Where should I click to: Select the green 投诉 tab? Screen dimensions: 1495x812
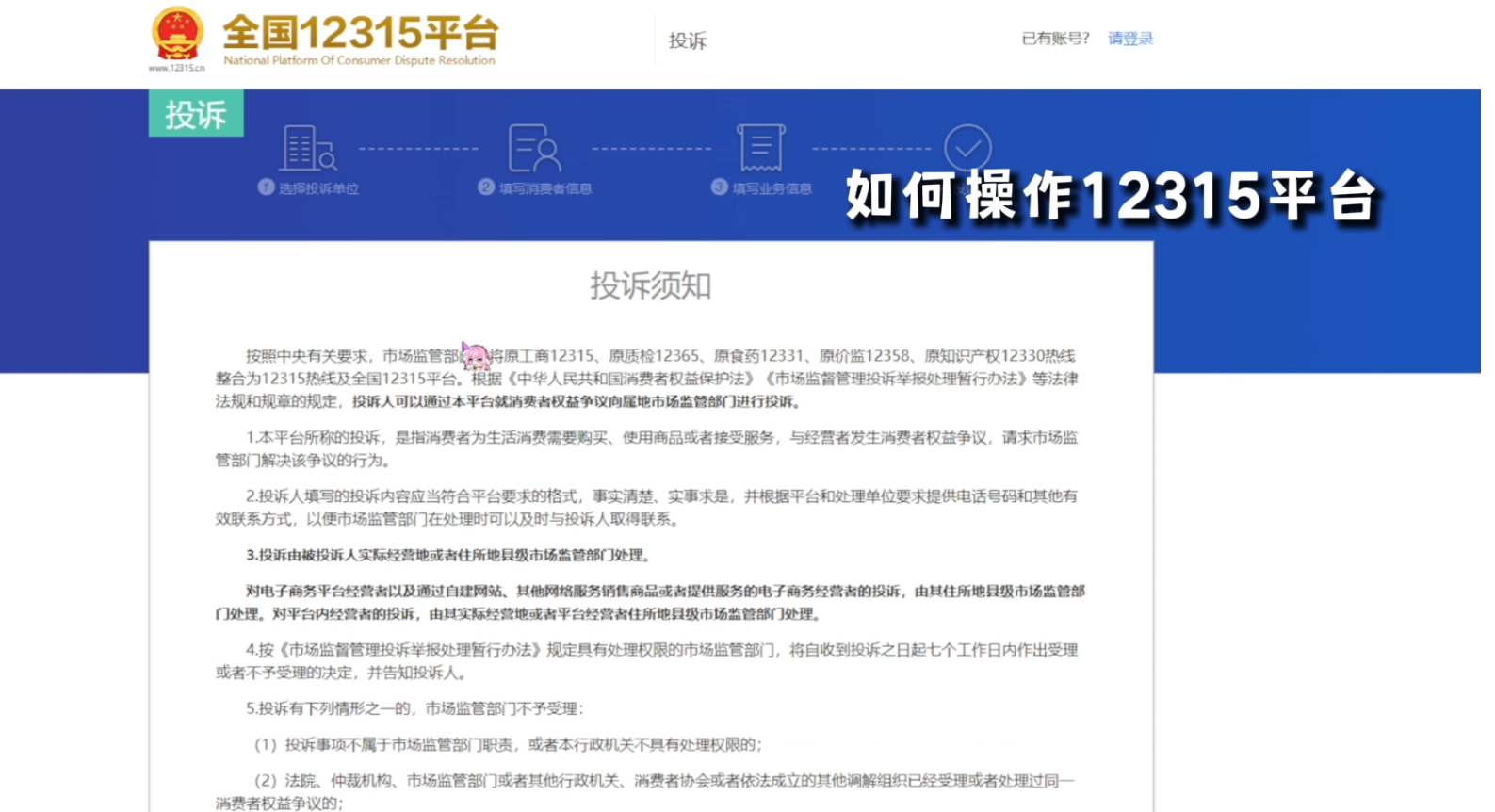[x=196, y=114]
